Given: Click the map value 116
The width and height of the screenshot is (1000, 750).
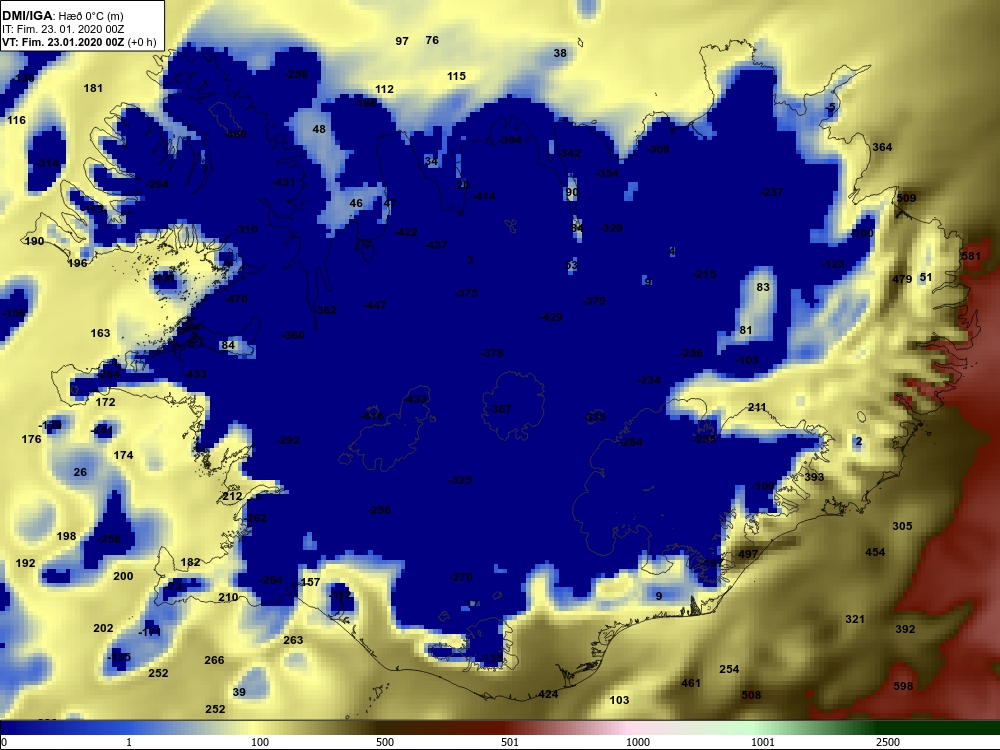Looking at the screenshot, I should click(x=17, y=120).
